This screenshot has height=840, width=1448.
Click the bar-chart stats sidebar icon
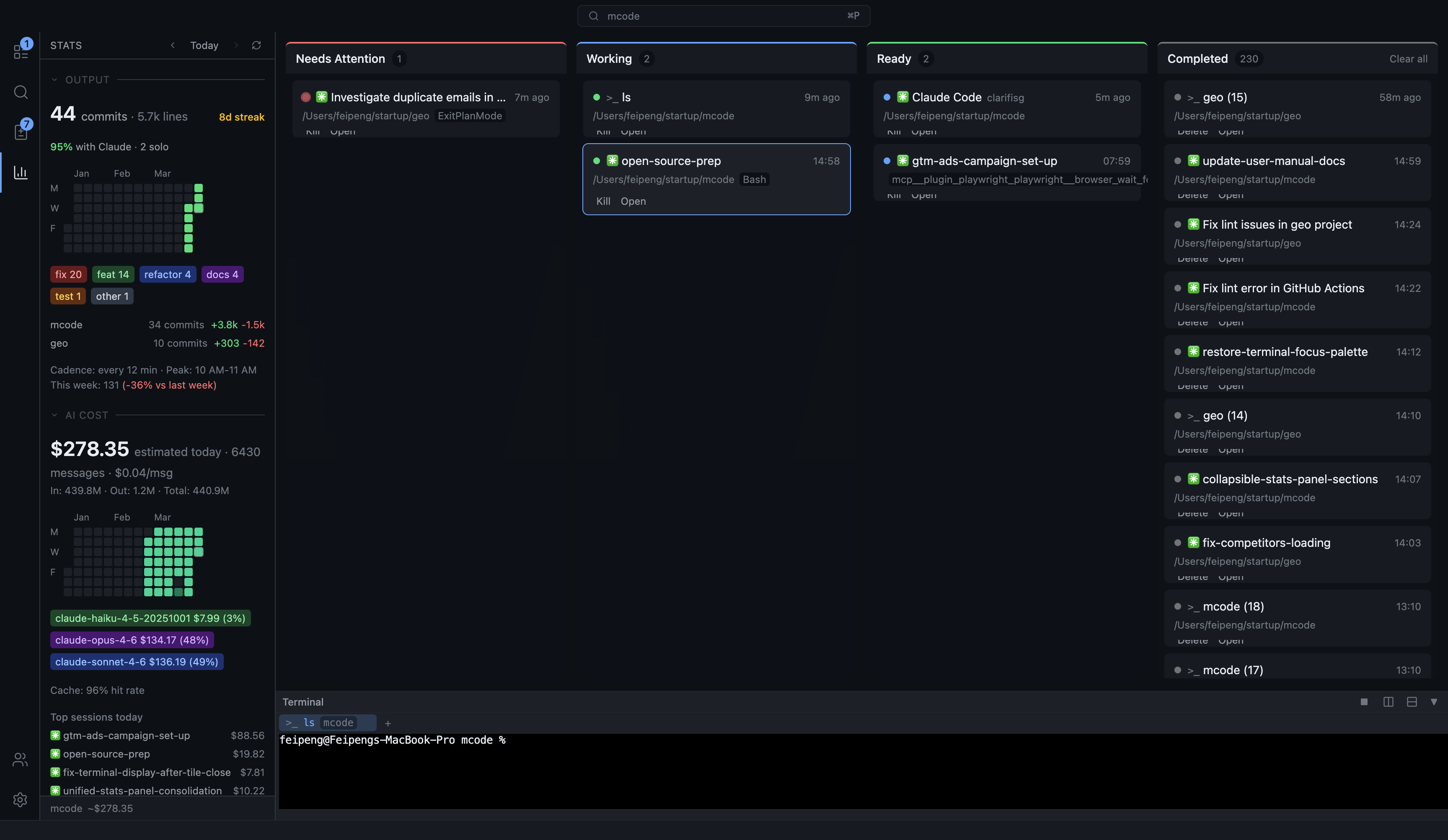pyautogui.click(x=21, y=172)
